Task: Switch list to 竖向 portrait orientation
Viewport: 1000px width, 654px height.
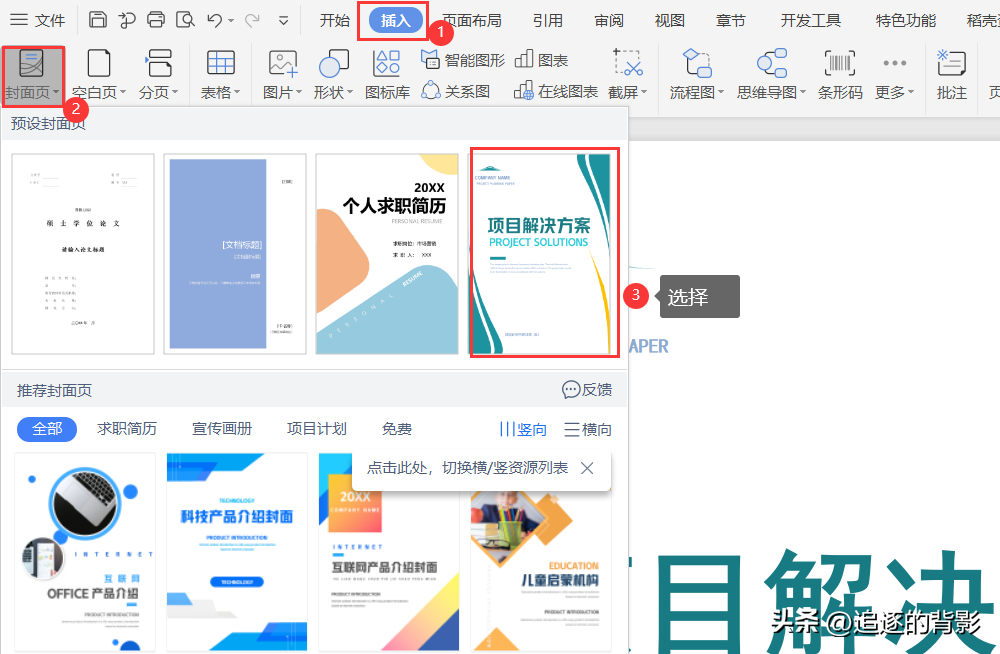Action: point(523,429)
